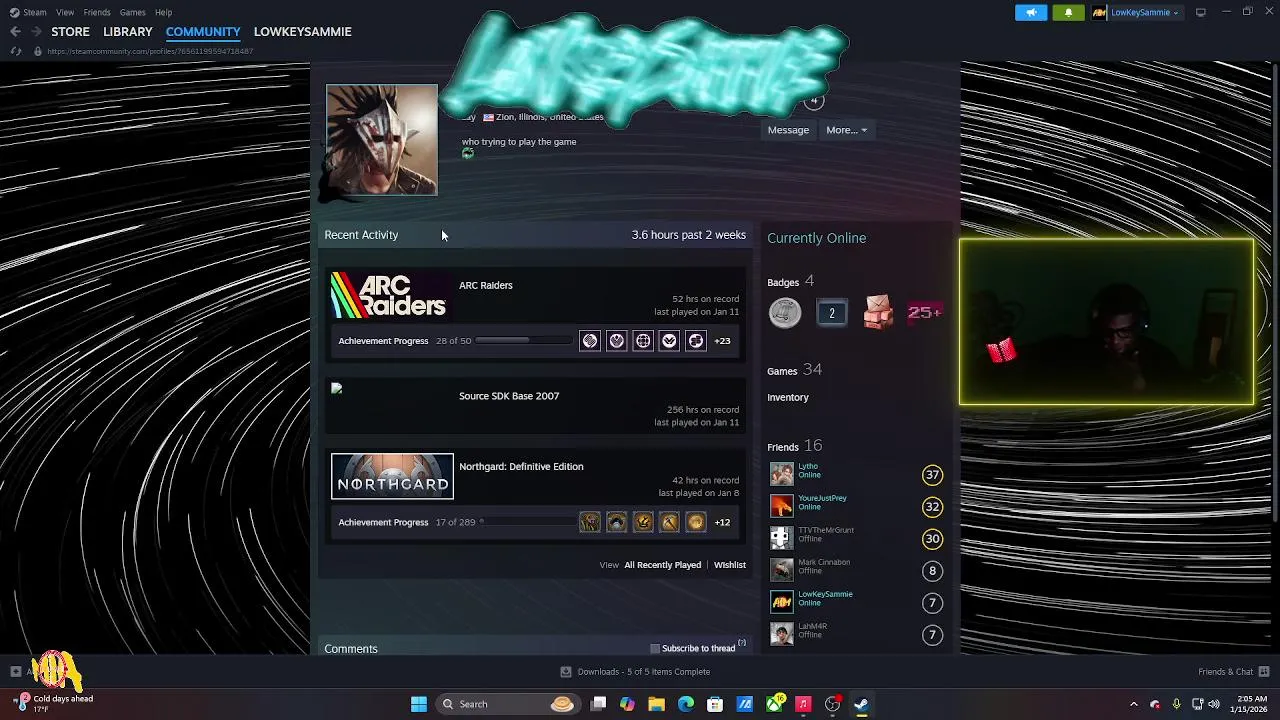Image resolution: width=1280 pixels, height=720 pixels.
Task: Open the Games 34 link
Action: [794, 370]
